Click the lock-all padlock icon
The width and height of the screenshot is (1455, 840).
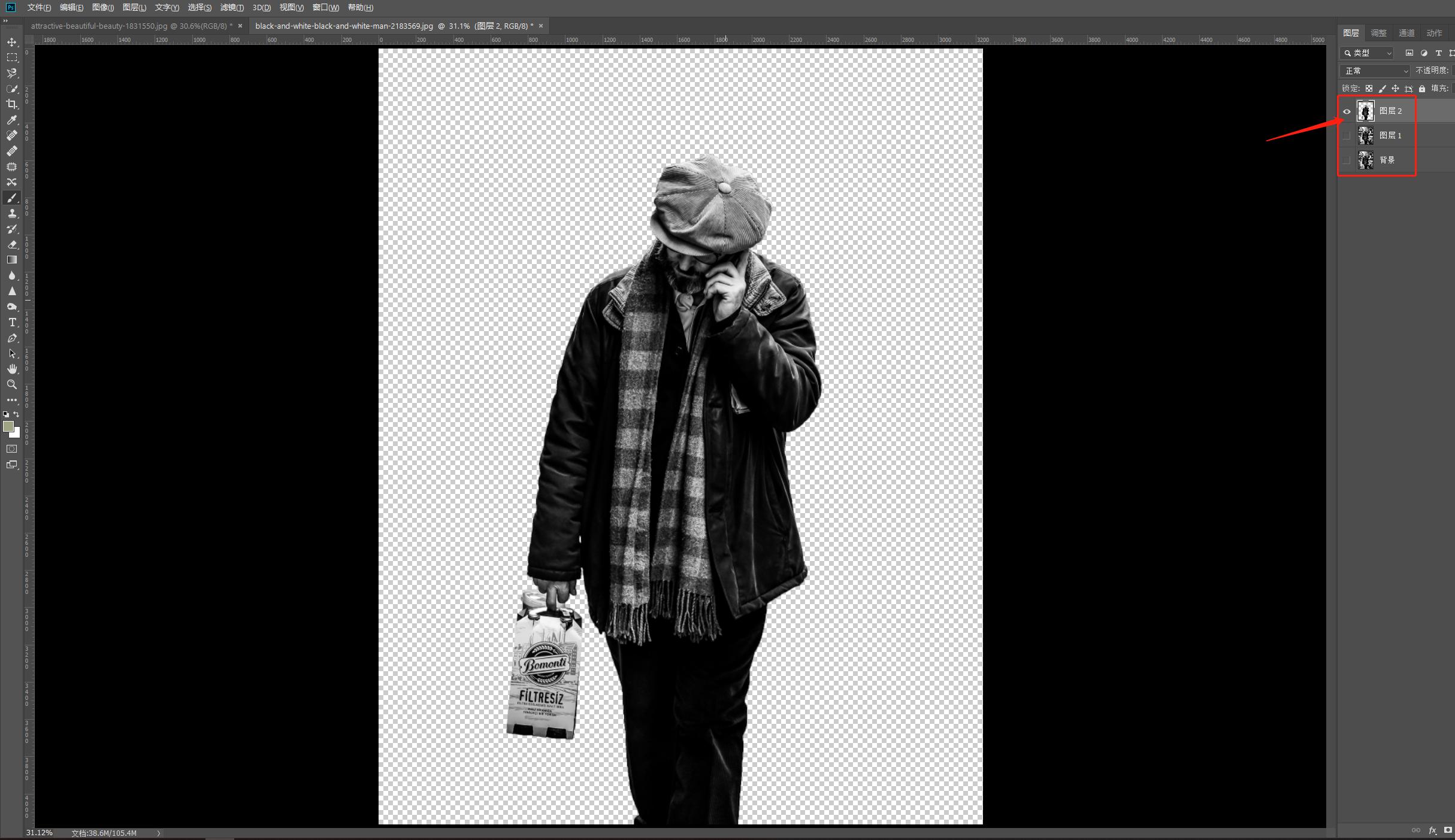tap(1421, 89)
